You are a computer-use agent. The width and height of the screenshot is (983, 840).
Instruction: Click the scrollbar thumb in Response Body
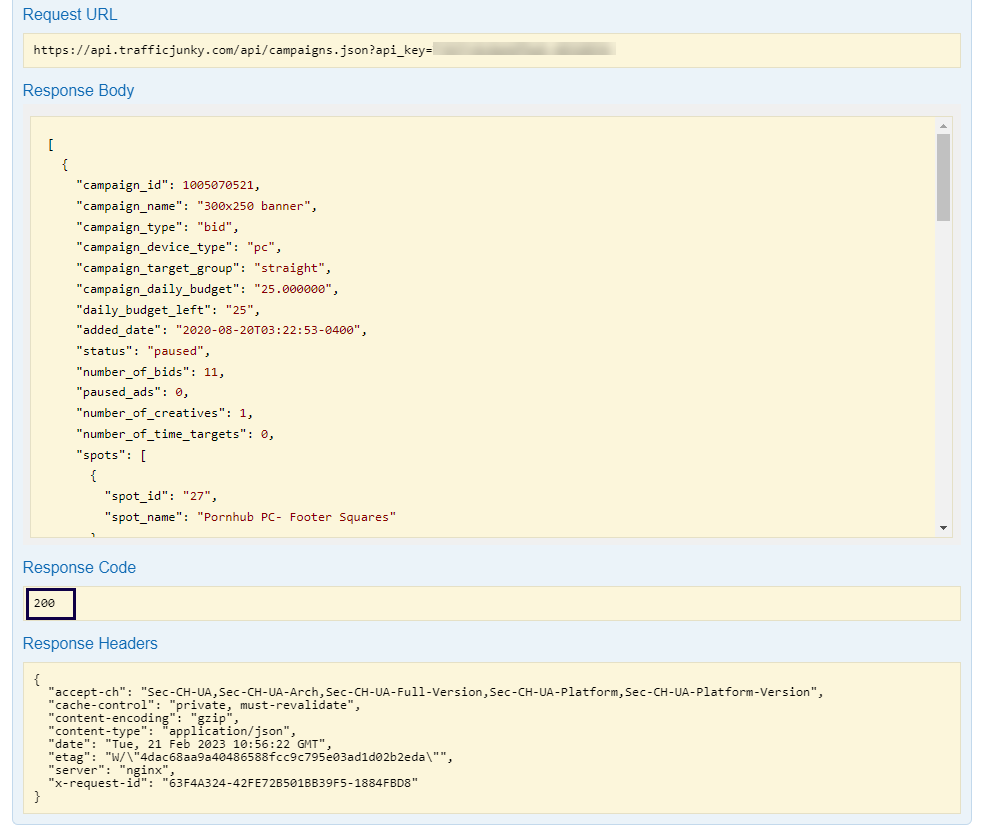[941, 175]
